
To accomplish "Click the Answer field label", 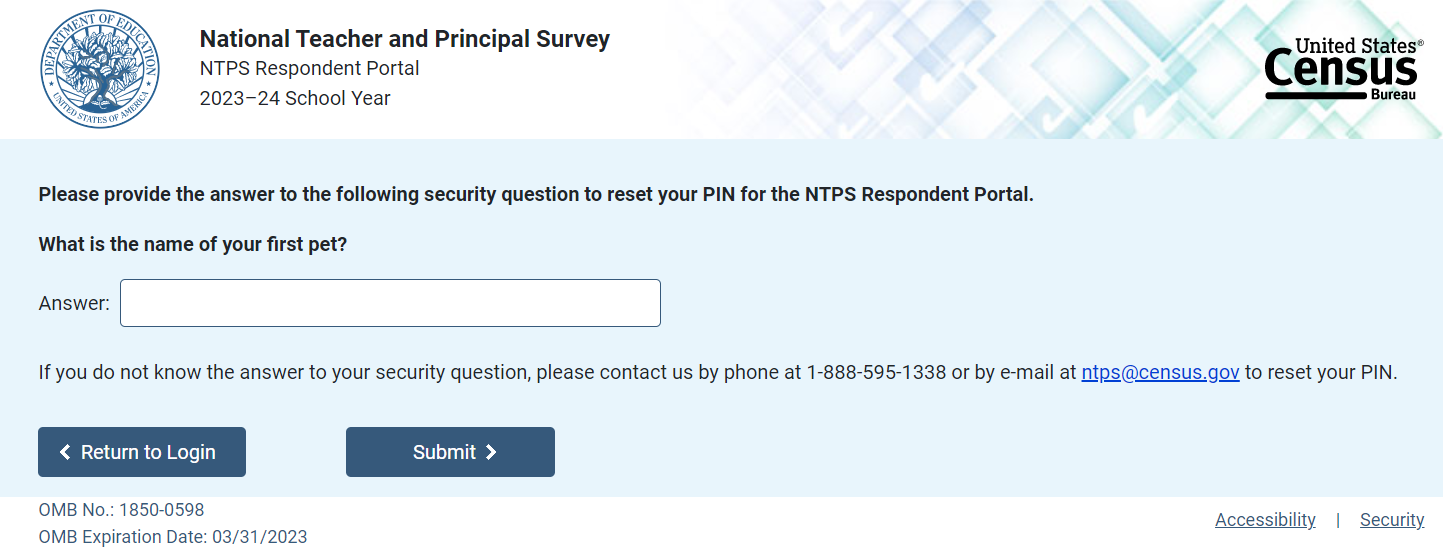I will [74, 303].
